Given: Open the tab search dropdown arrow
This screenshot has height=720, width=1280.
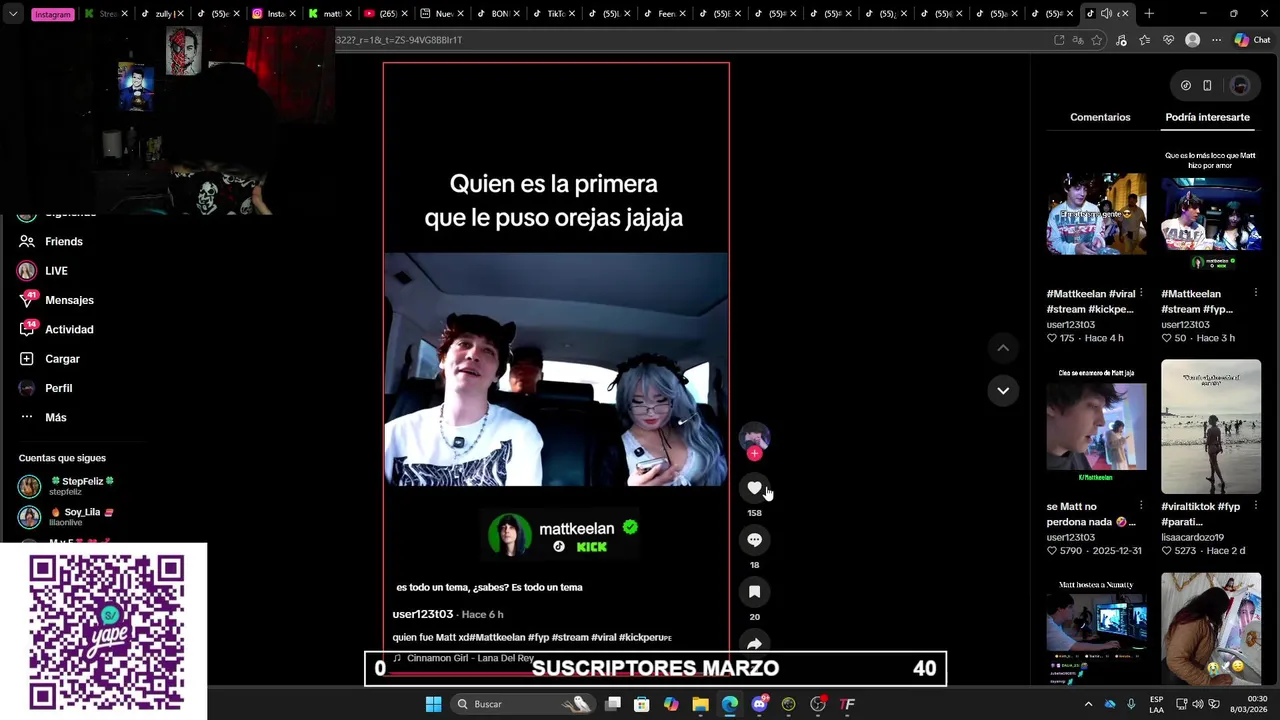Looking at the screenshot, I should pyautogui.click(x=13, y=14).
